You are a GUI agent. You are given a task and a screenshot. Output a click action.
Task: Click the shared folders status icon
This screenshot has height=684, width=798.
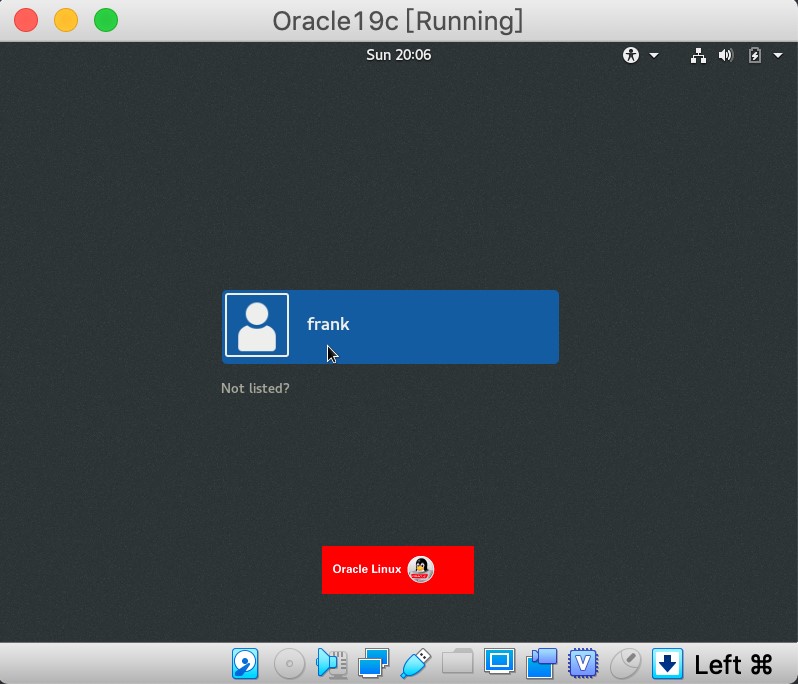point(457,661)
